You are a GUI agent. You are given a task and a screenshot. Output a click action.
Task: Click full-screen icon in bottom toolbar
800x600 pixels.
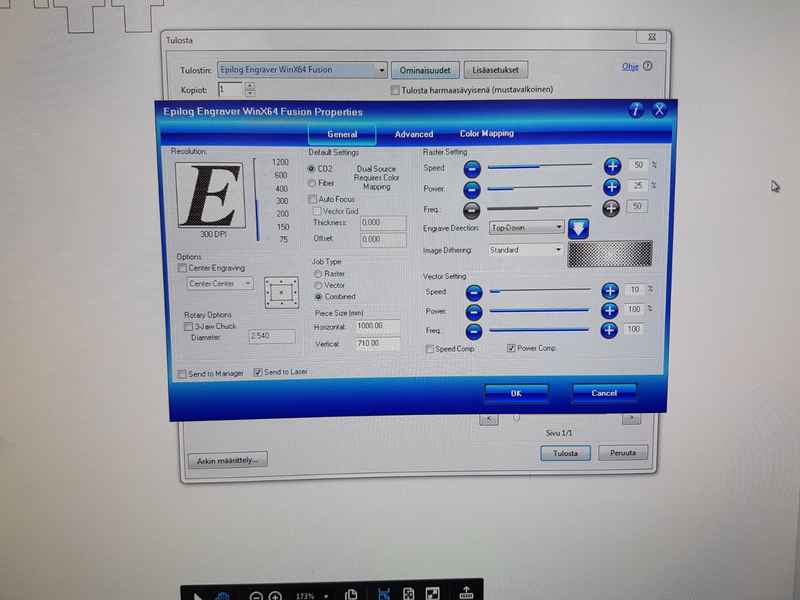coord(433,593)
